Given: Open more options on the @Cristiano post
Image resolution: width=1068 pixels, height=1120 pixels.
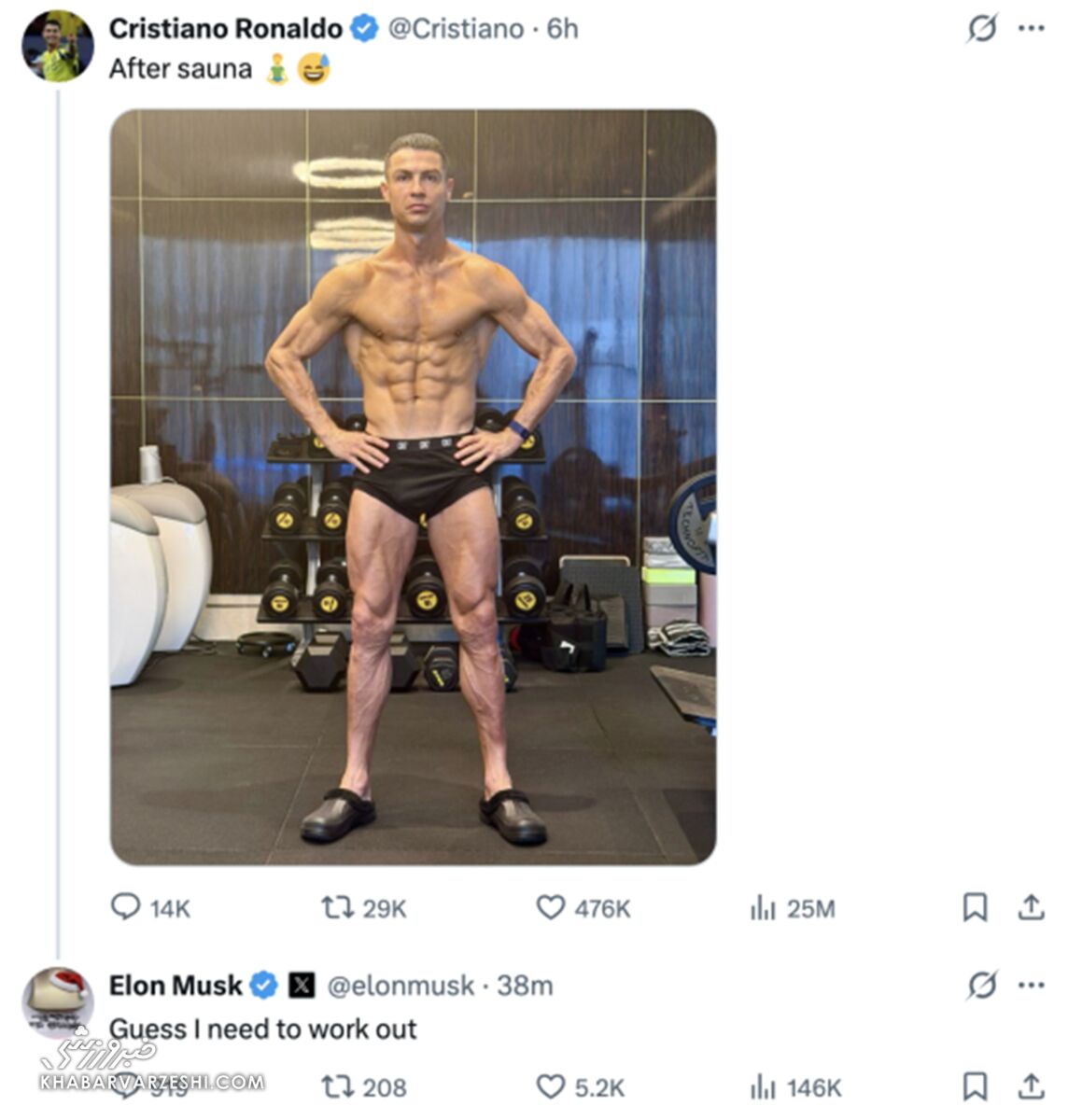Looking at the screenshot, I should pos(1032,29).
